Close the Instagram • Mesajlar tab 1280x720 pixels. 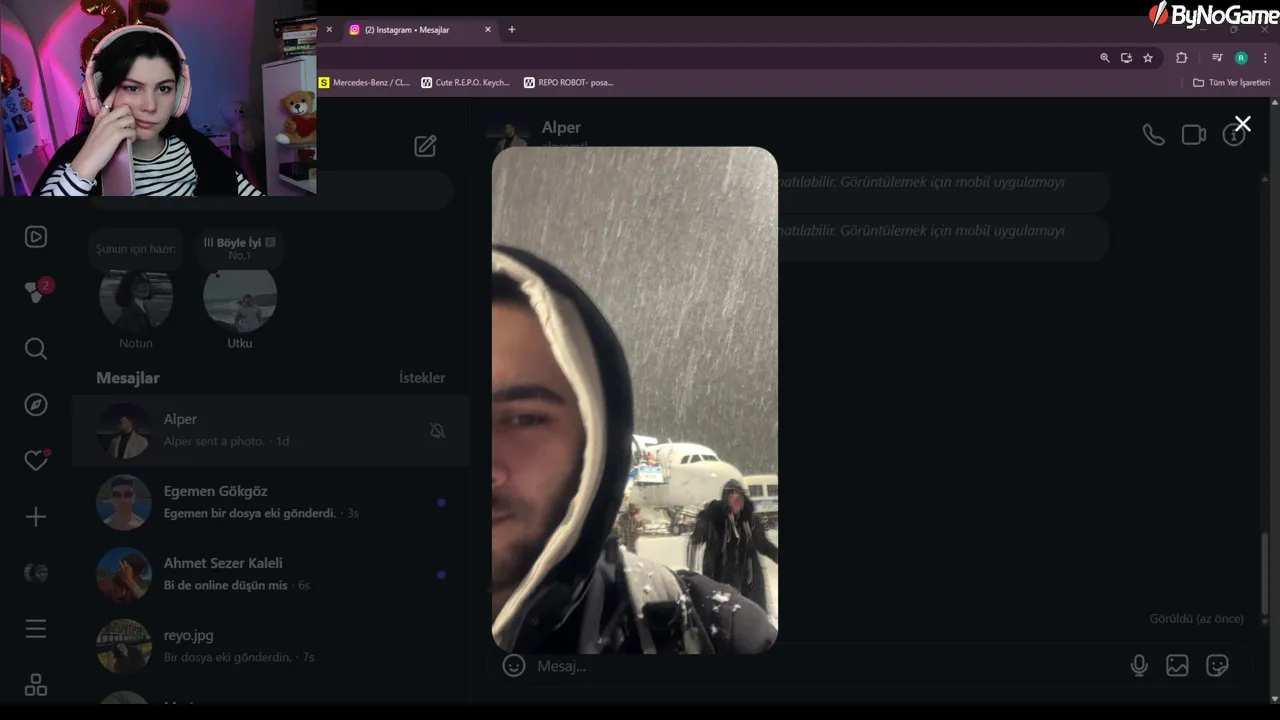tap(488, 30)
